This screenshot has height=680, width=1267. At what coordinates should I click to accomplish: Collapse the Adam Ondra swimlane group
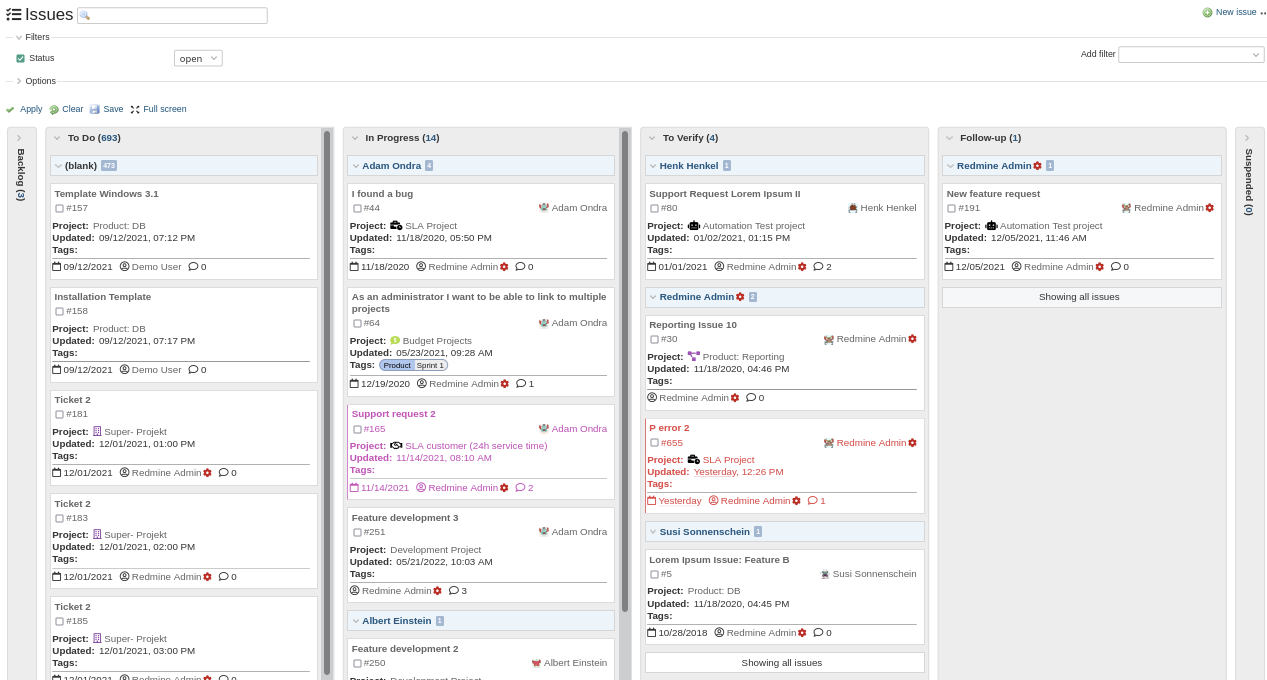click(355, 166)
